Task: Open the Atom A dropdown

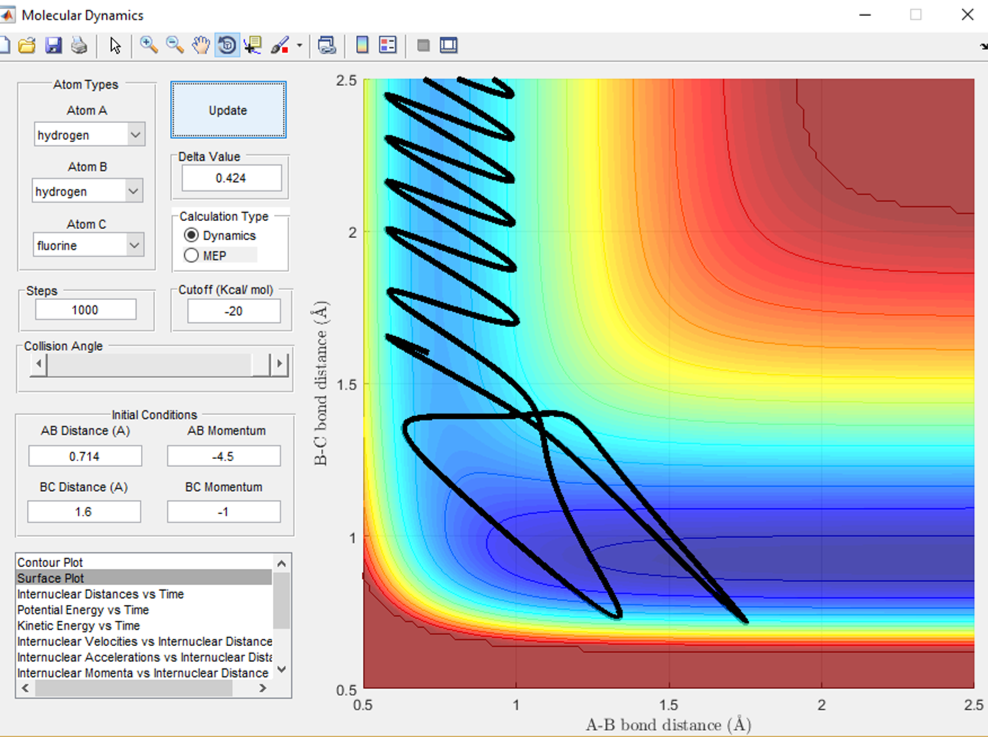Action: 89,134
